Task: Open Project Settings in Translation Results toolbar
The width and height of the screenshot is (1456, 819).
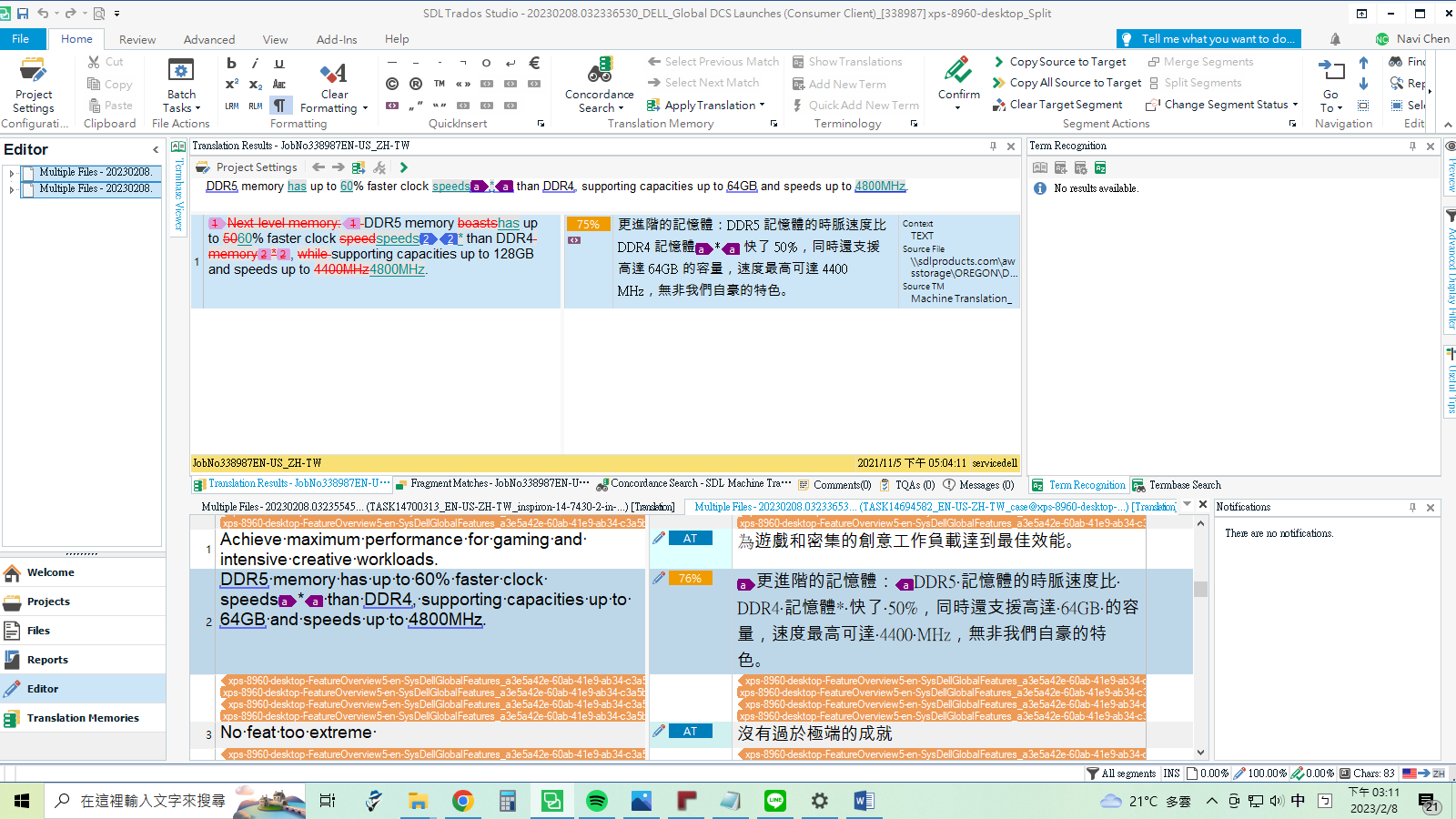Action: pyautogui.click(x=247, y=167)
